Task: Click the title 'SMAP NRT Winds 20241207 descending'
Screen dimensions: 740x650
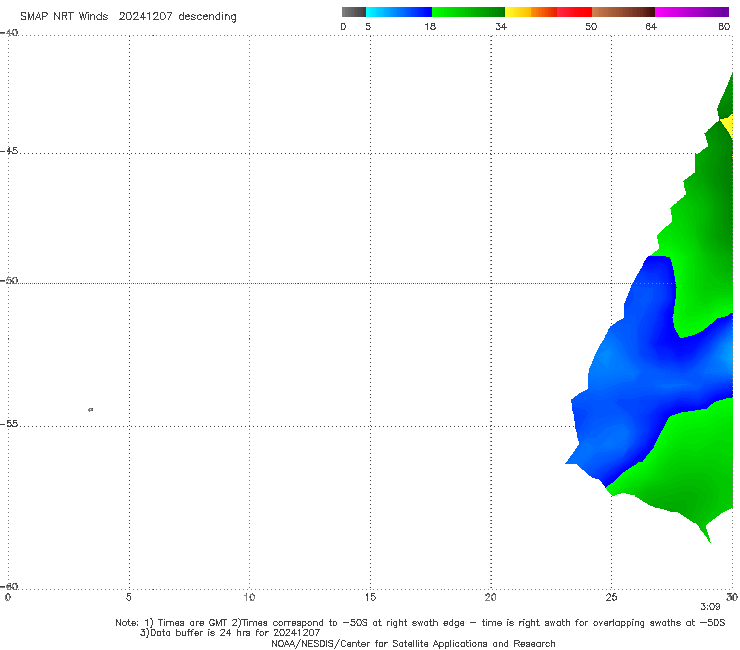Action: (128, 16)
